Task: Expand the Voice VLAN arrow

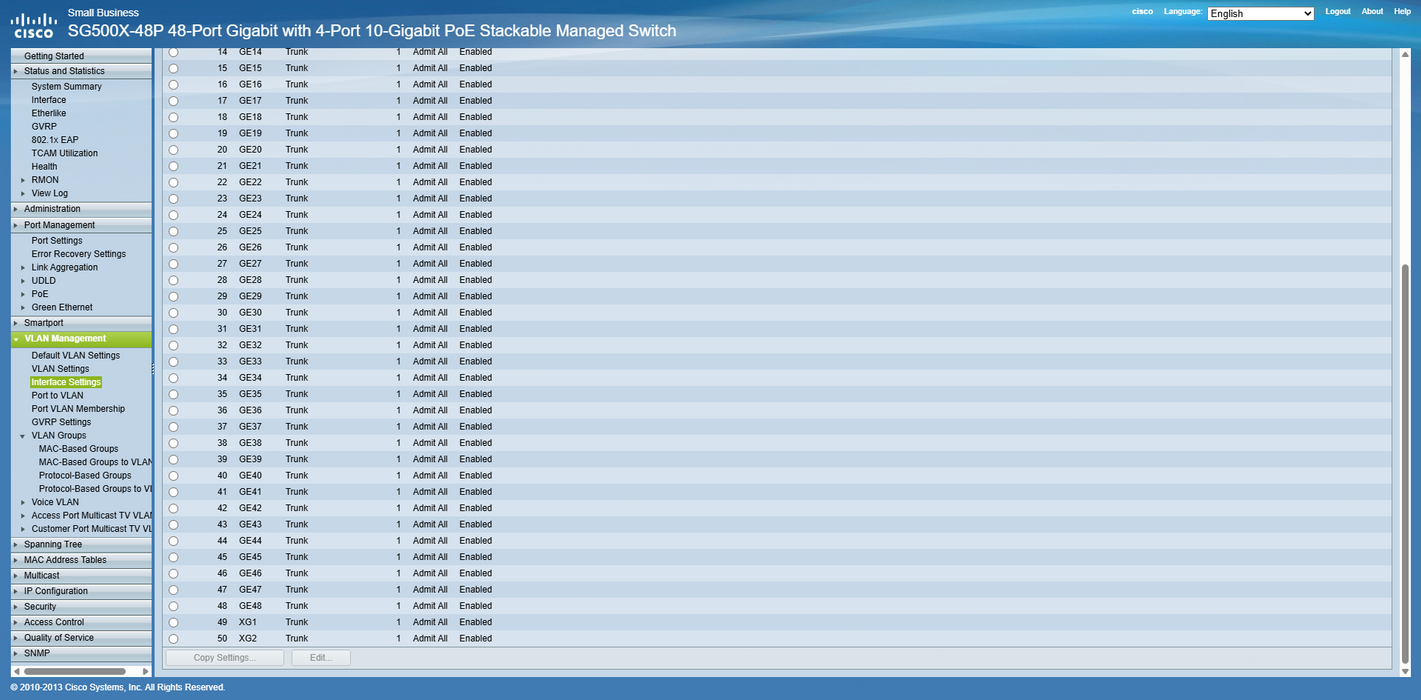Action: (23, 502)
